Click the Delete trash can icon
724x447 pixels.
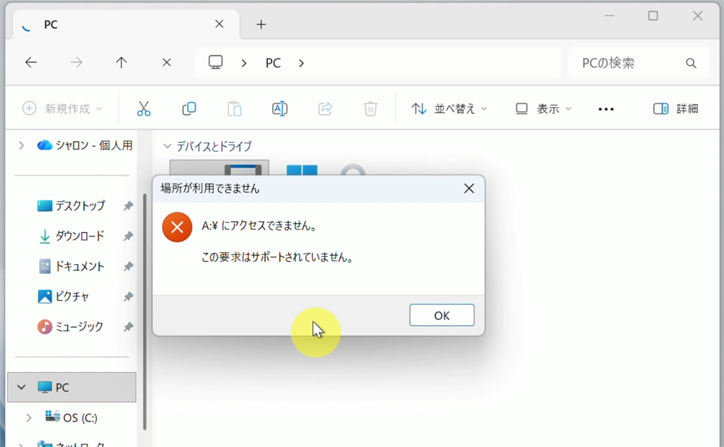[x=370, y=109]
